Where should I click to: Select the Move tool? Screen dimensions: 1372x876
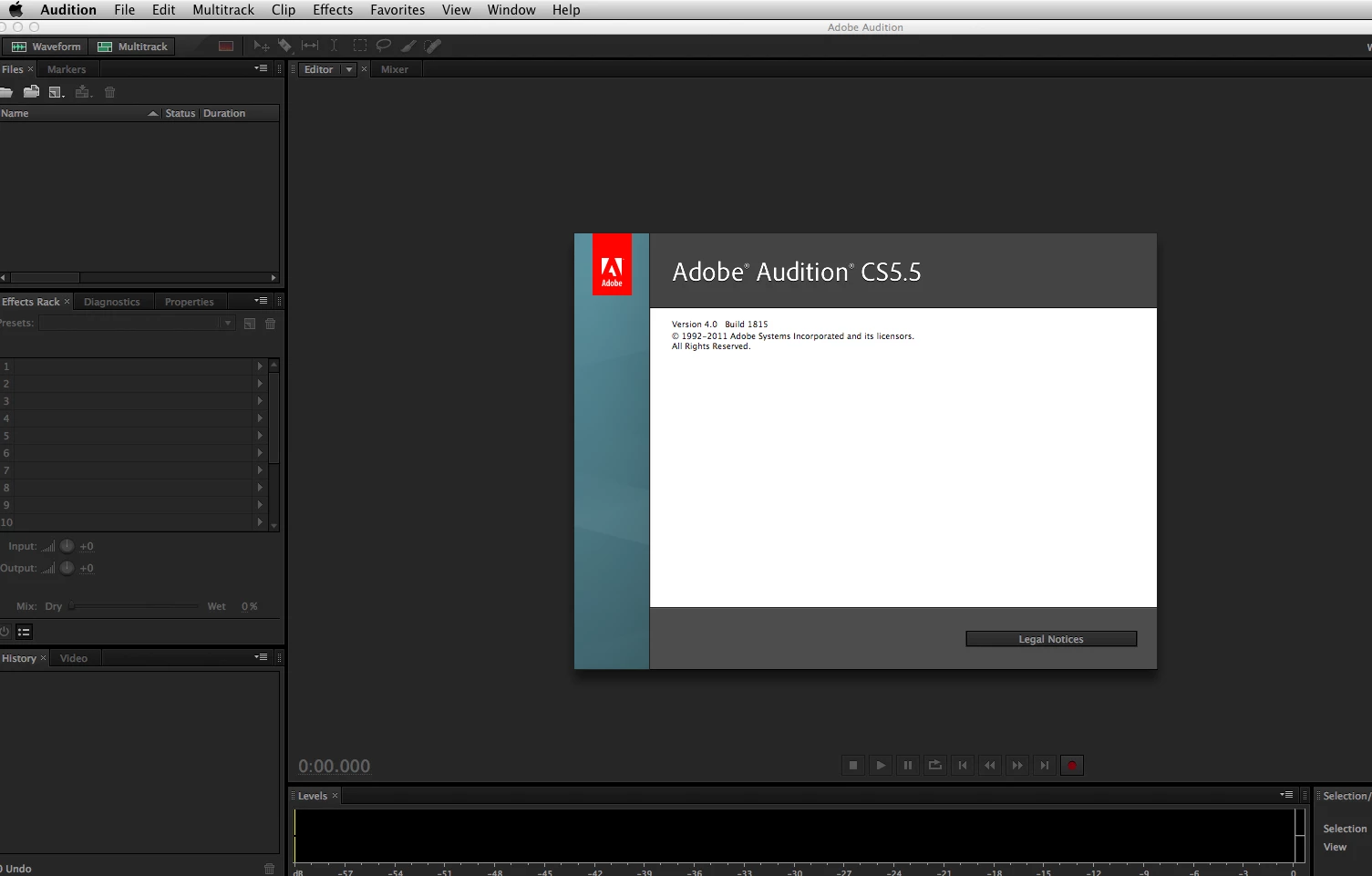coord(261,46)
